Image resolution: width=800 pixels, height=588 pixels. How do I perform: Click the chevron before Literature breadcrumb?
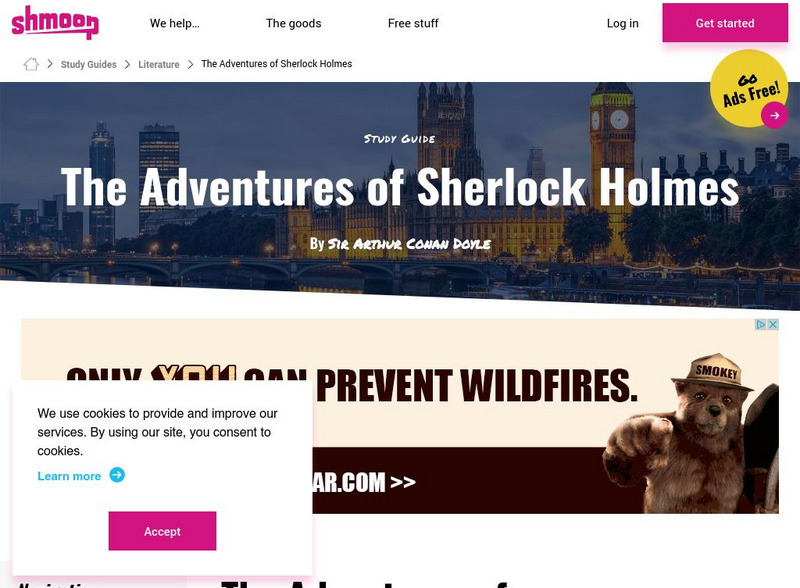[x=128, y=64]
